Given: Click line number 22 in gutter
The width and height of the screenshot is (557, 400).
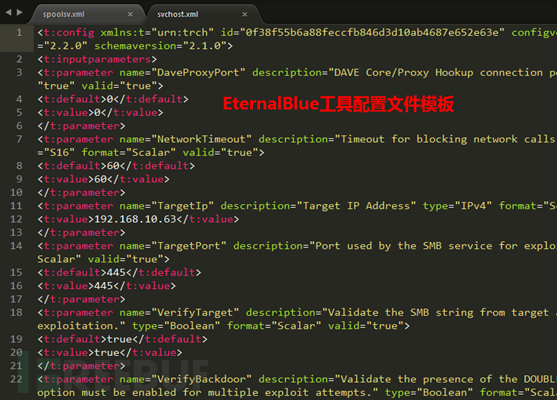Looking at the screenshot, I should pyautogui.click(x=16, y=379).
